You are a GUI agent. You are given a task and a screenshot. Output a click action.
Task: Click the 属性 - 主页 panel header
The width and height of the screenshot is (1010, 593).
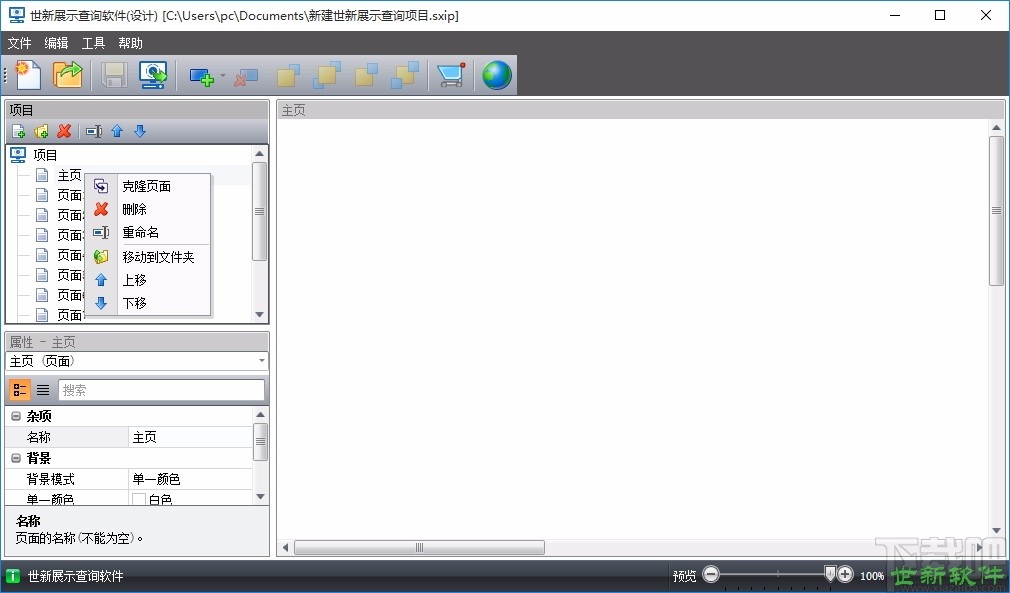pyautogui.click(x=137, y=342)
